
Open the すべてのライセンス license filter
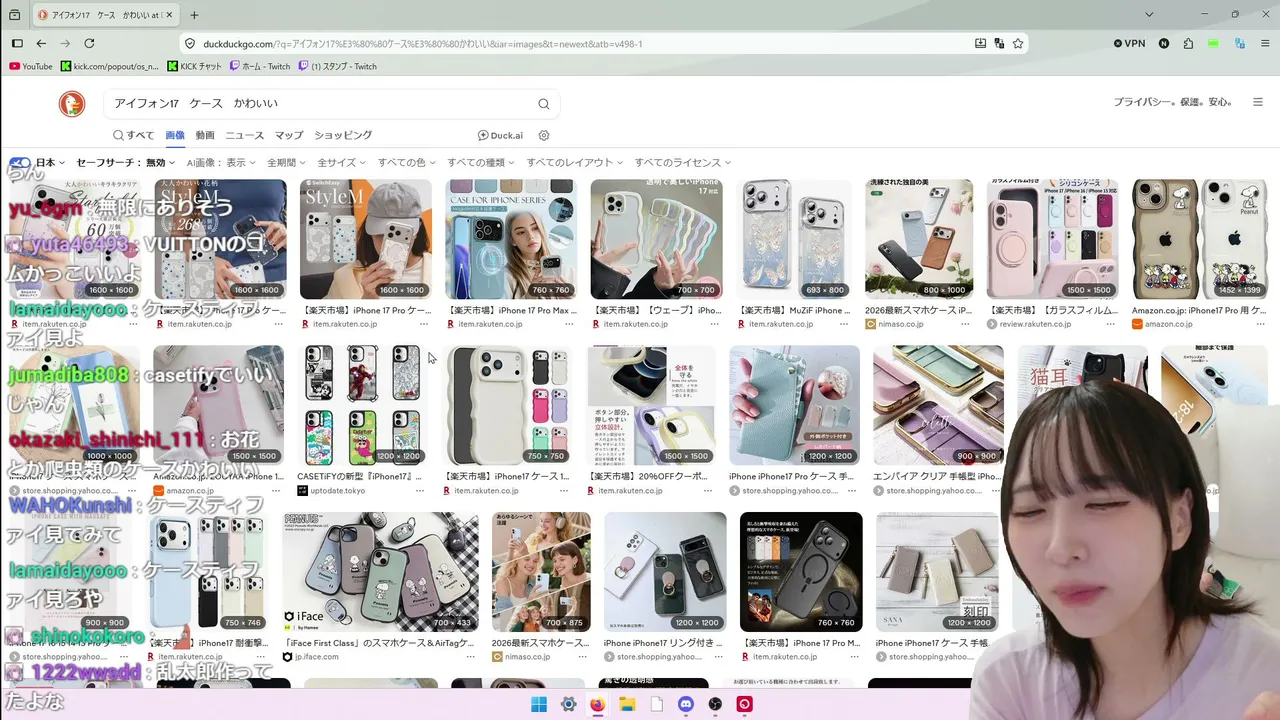coord(682,163)
